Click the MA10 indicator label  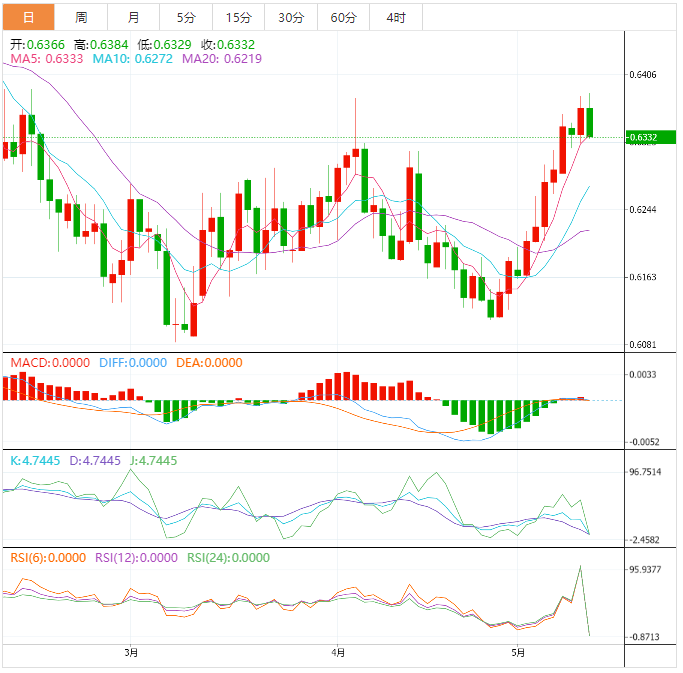click(132, 59)
